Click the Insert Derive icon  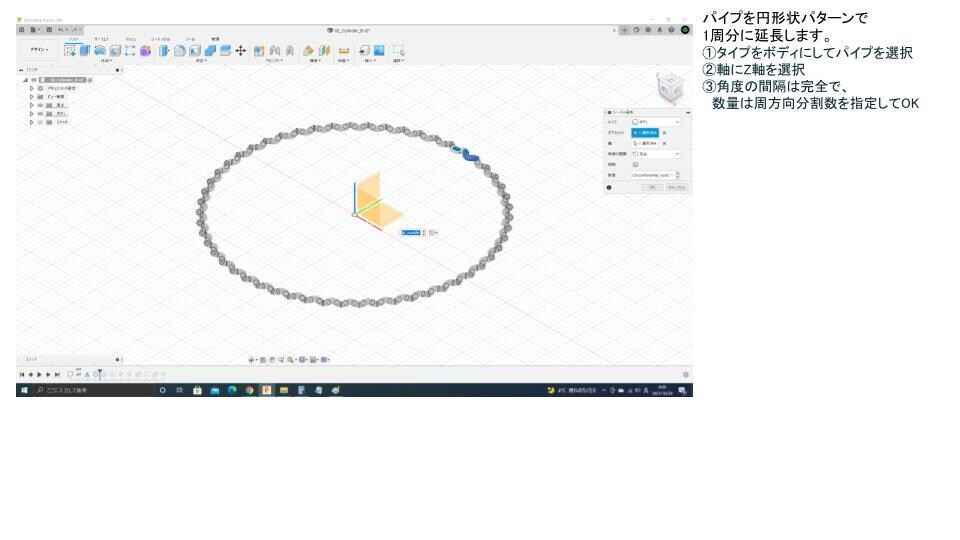tap(364, 50)
